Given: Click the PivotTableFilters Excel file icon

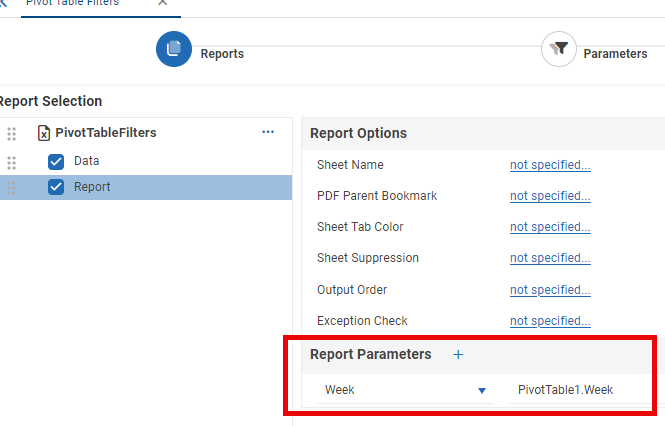Looking at the screenshot, I should point(44,133).
